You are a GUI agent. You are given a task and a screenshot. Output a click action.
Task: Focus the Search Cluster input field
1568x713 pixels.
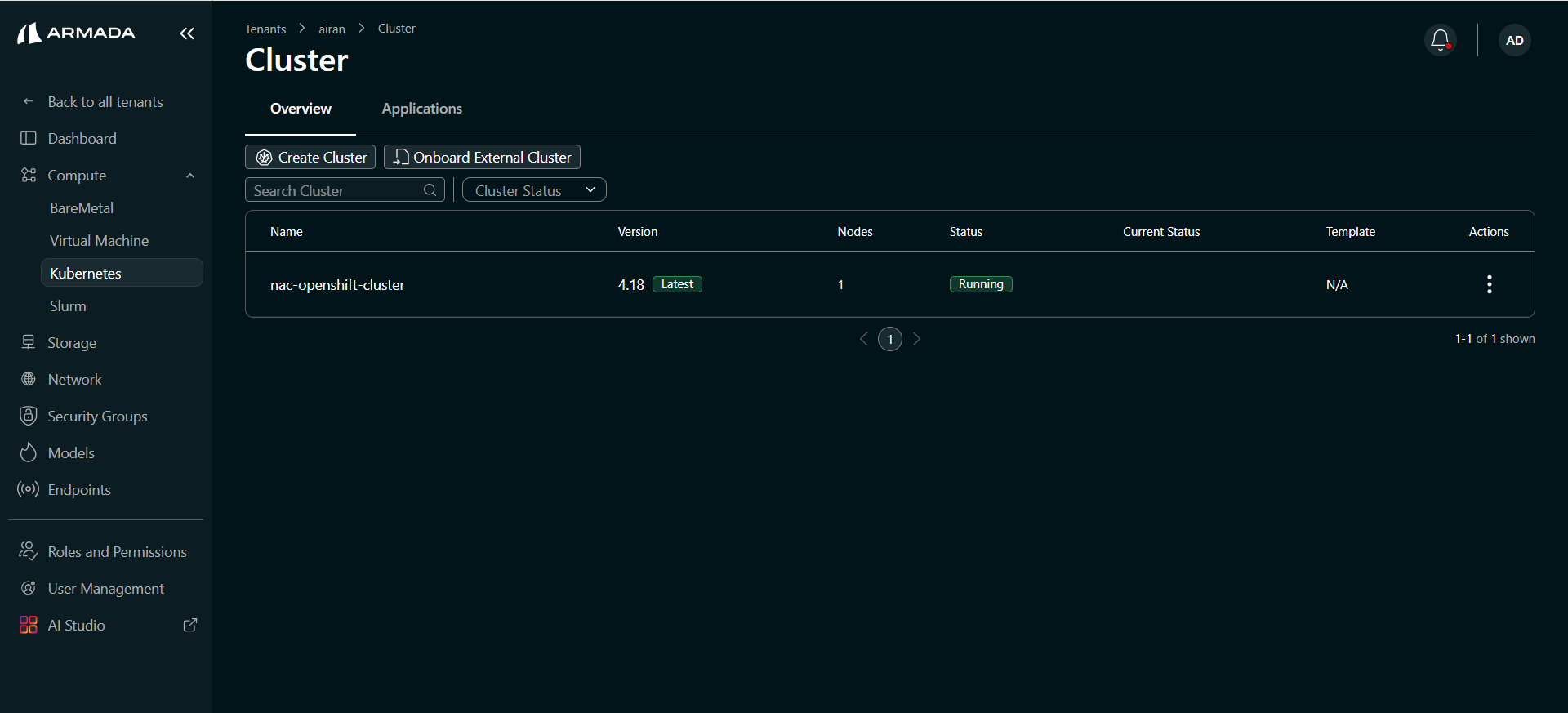pos(335,190)
